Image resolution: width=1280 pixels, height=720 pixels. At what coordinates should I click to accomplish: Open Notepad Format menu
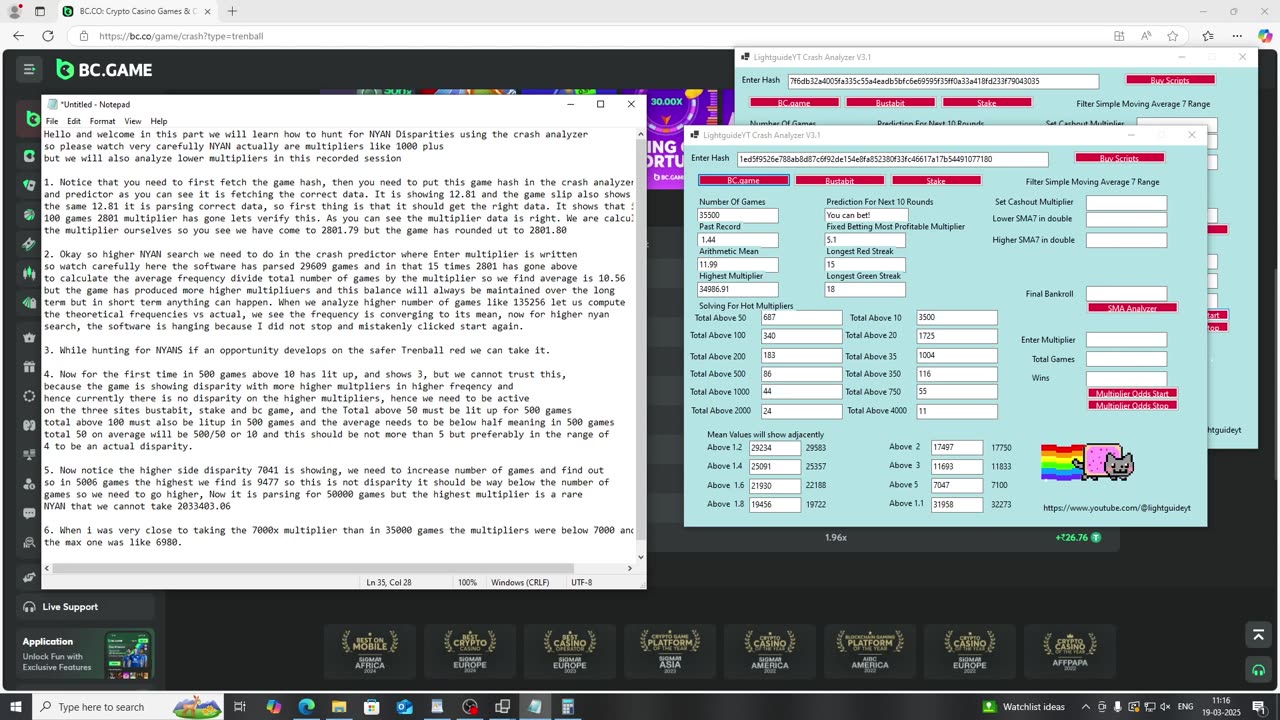coord(102,121)
